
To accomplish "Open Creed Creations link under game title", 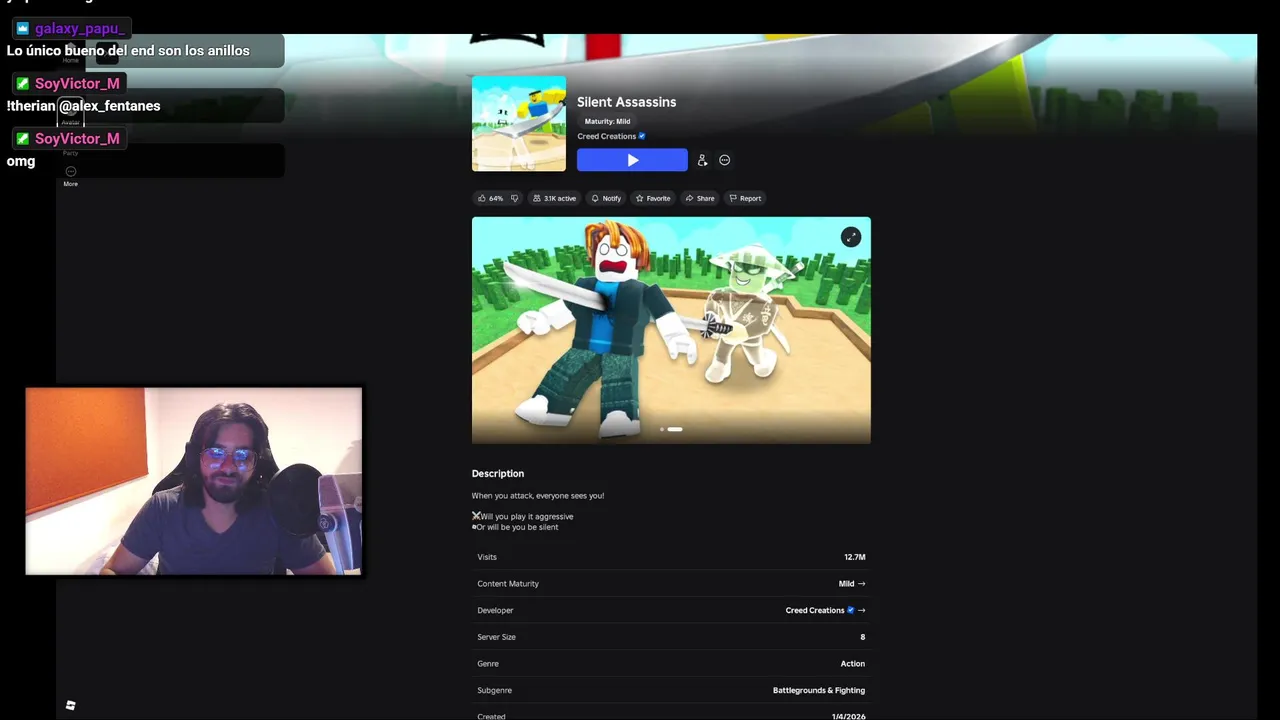I will [x=606, y=136].
